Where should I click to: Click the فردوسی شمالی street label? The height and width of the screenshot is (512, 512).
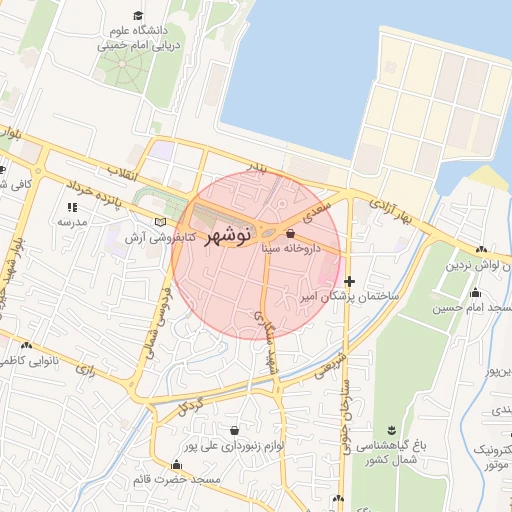(x=159, y=324)
